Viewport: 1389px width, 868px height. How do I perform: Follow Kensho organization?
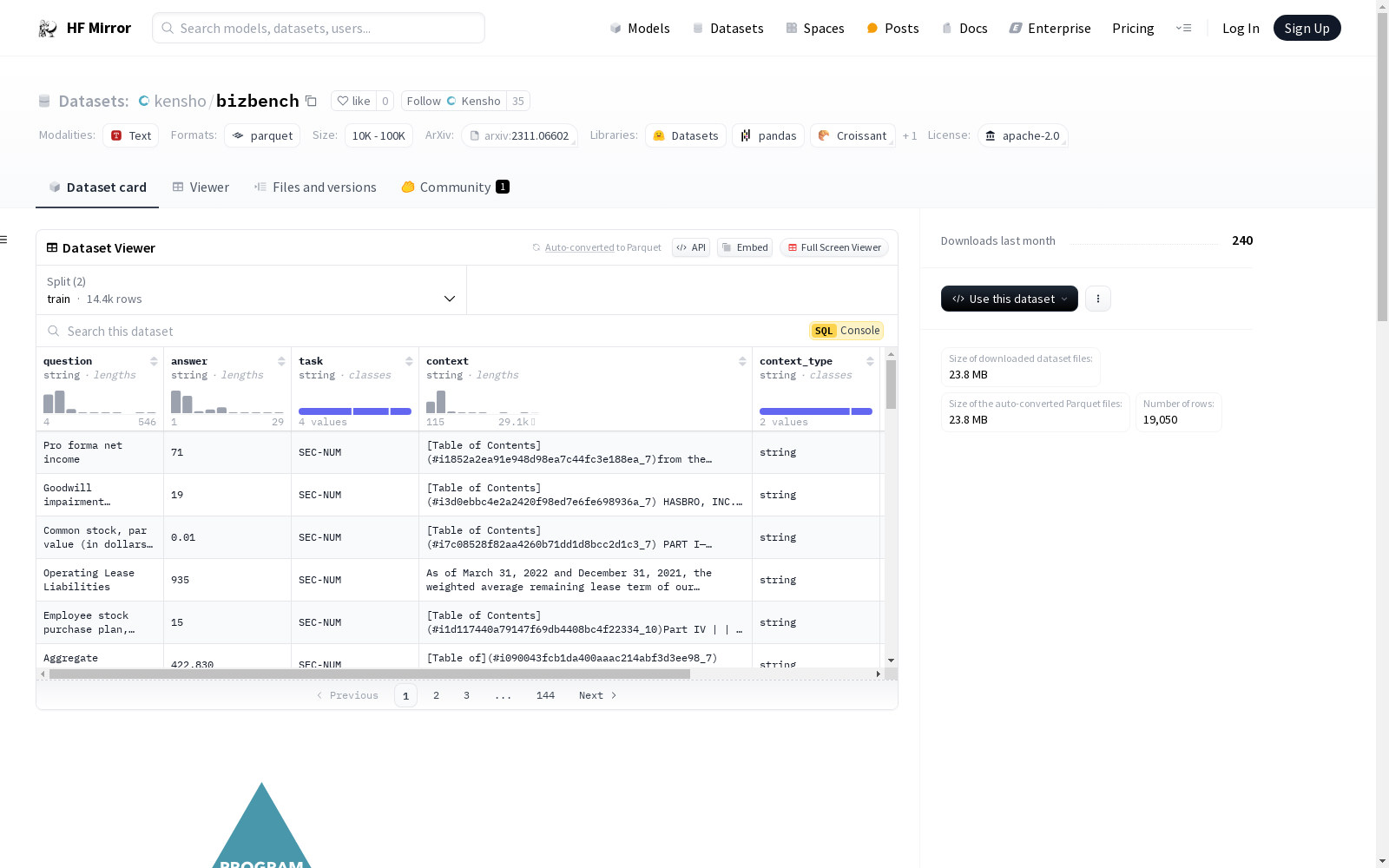tap(453, 101)
